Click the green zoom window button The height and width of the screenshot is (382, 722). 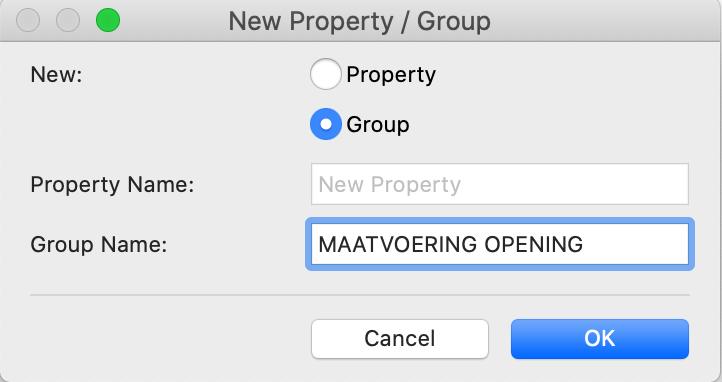pos(108,21)
